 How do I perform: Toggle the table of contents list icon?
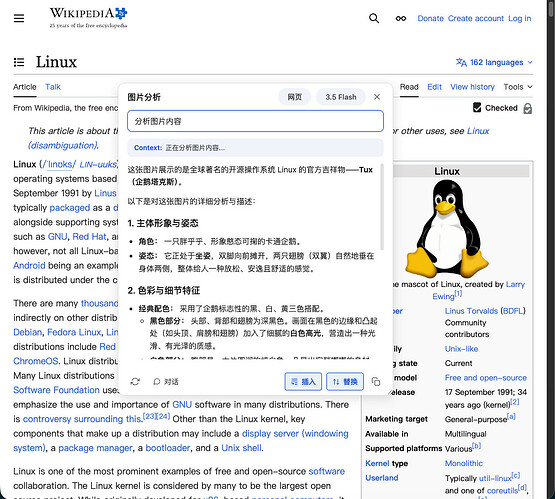coord(19,62)
